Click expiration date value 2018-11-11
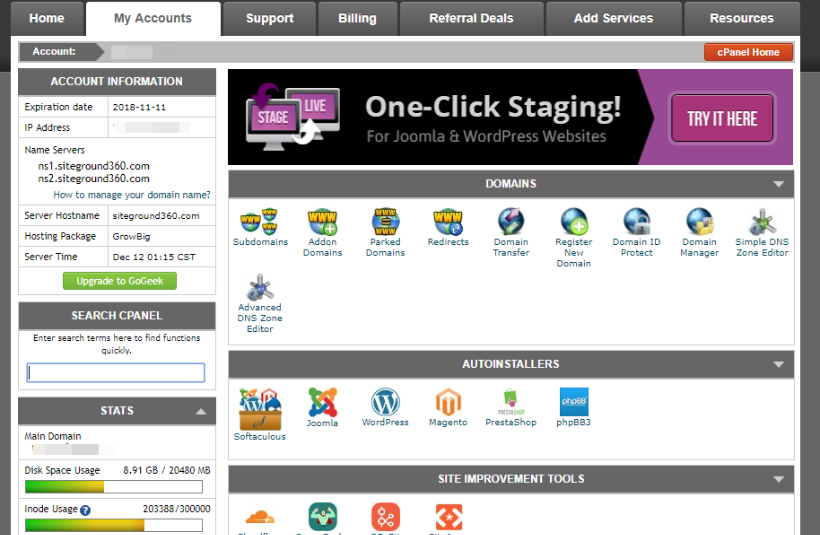This screenshot has height=535, width=820. (x=139, y=107)
